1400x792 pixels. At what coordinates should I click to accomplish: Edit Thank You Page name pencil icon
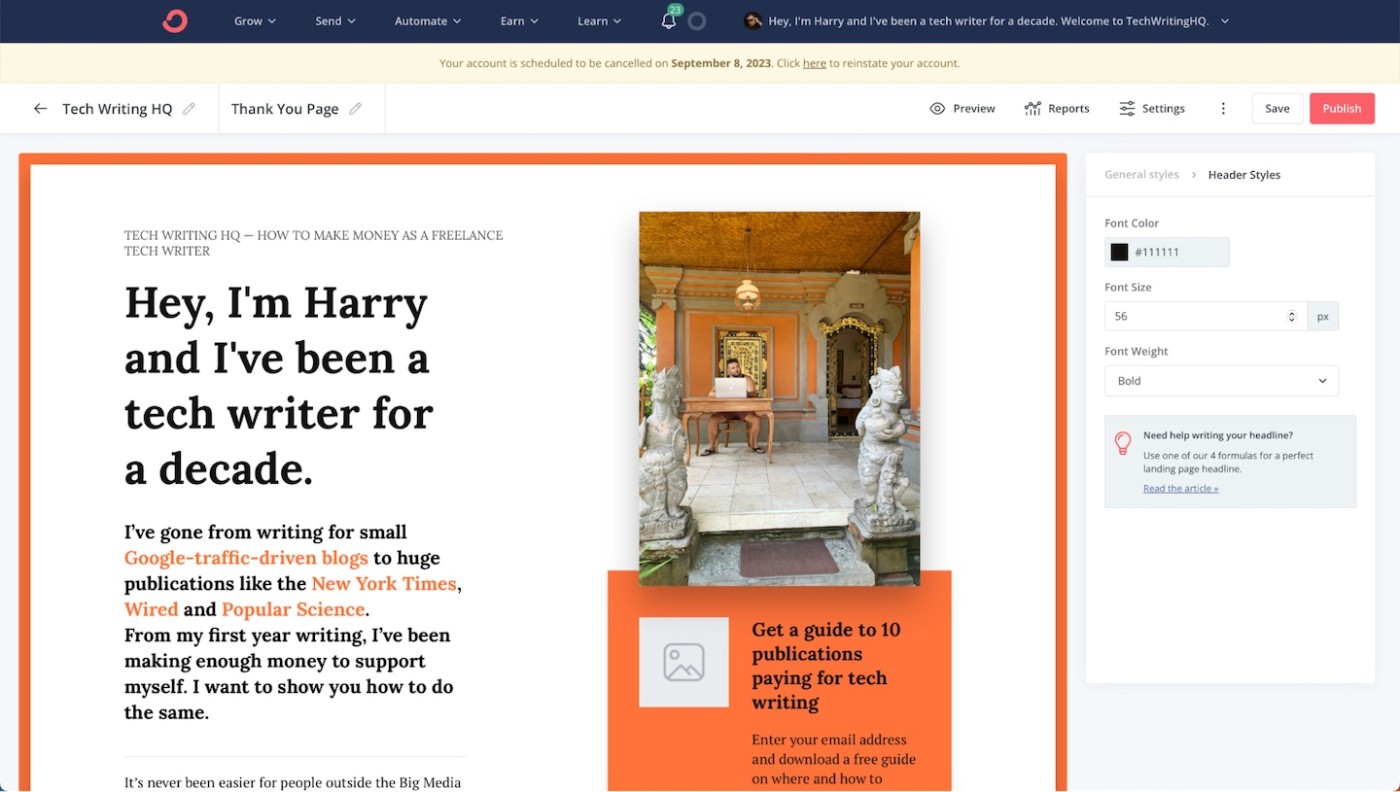coord(355,108)
